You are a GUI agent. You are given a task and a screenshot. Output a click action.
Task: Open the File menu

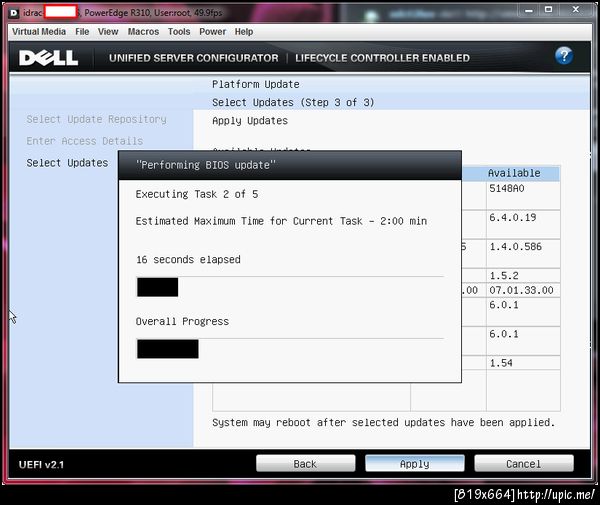[82, 32]
